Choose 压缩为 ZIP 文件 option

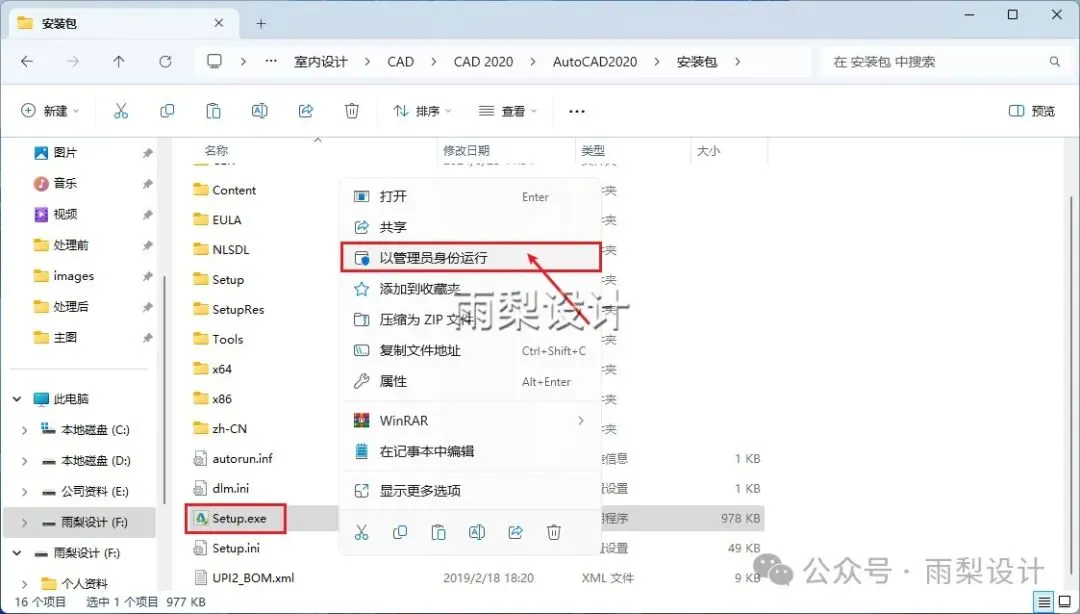tap(471, 319)
